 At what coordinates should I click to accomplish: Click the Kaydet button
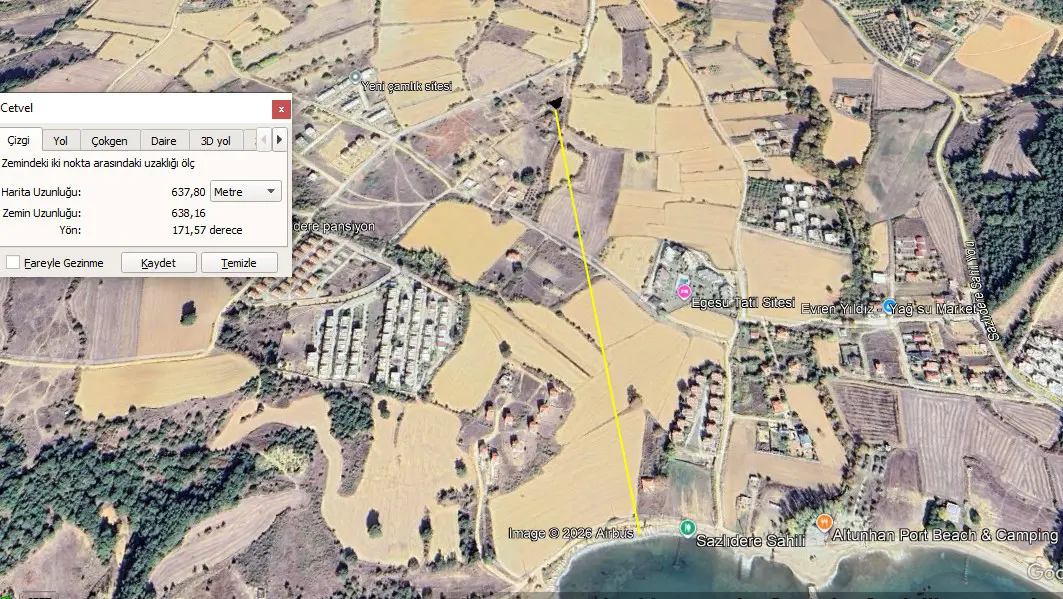click(159, 263)
